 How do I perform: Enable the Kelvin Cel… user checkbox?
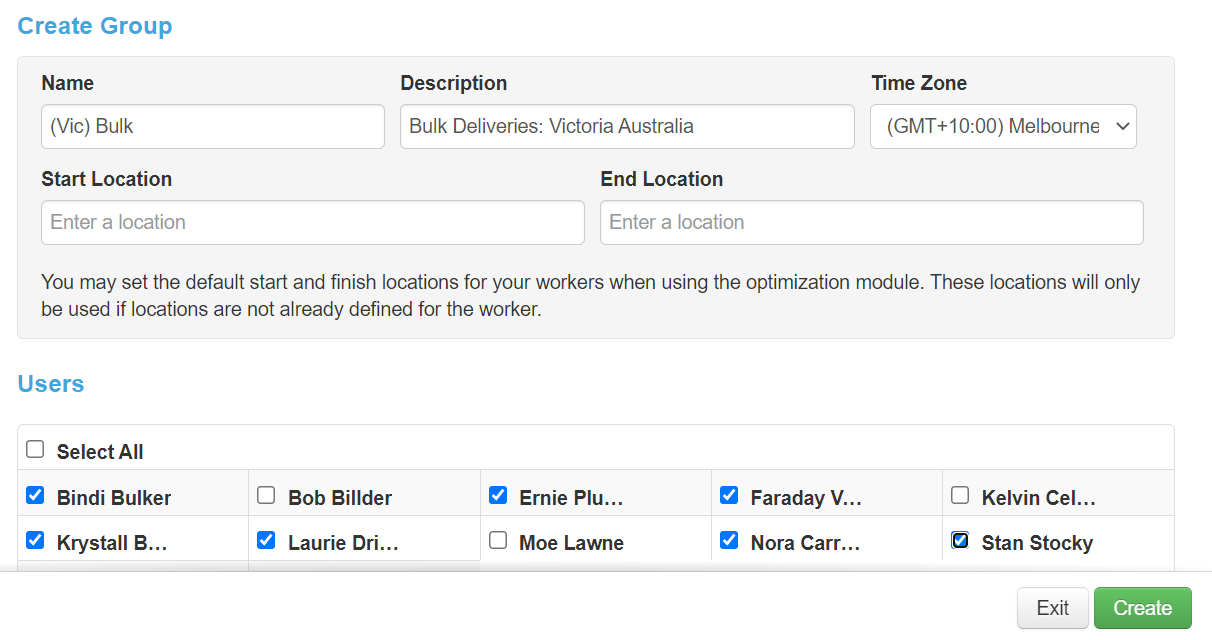(x=960, y=495)
